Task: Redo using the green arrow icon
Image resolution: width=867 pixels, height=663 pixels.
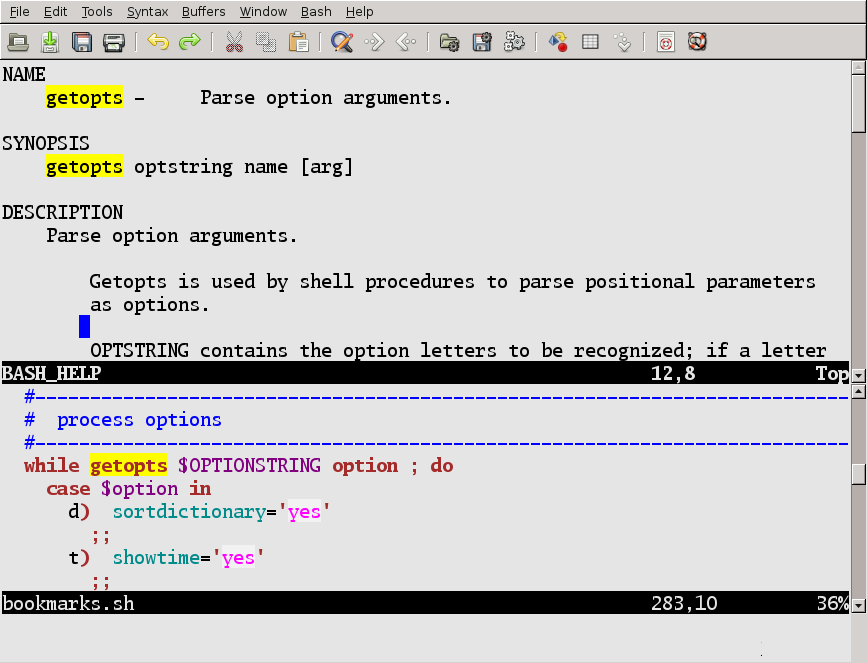Action: pyautogui.click(x=189, y=42)
